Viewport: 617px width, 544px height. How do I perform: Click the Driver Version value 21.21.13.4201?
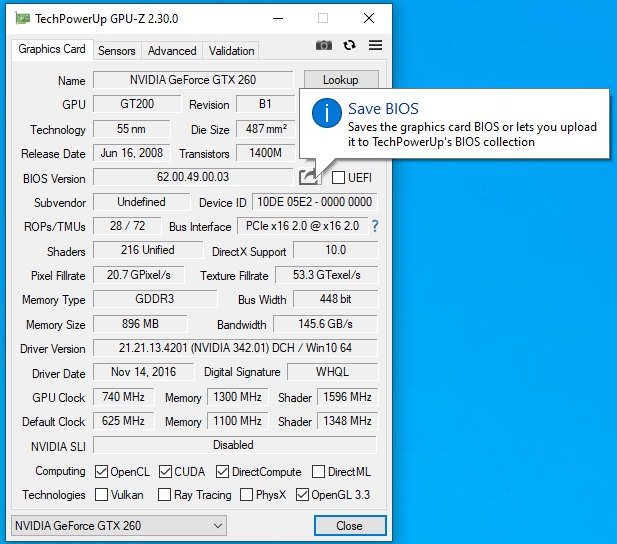tap(235, 348)
